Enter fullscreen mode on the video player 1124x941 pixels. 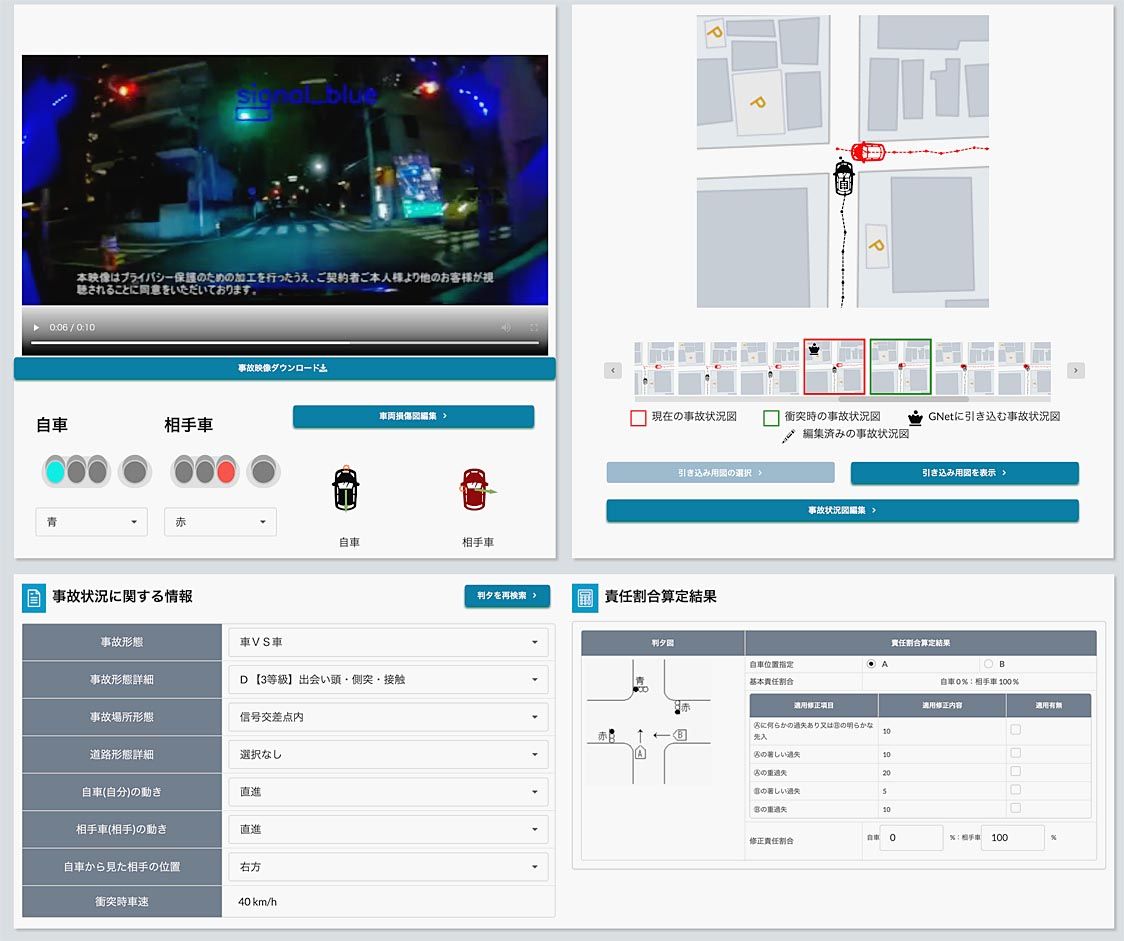[x=533, y=327]
